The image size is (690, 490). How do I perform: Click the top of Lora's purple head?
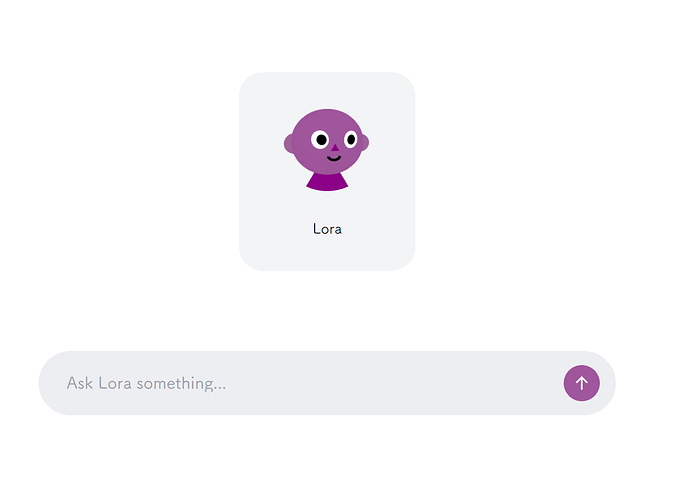(x=327, y=114)
